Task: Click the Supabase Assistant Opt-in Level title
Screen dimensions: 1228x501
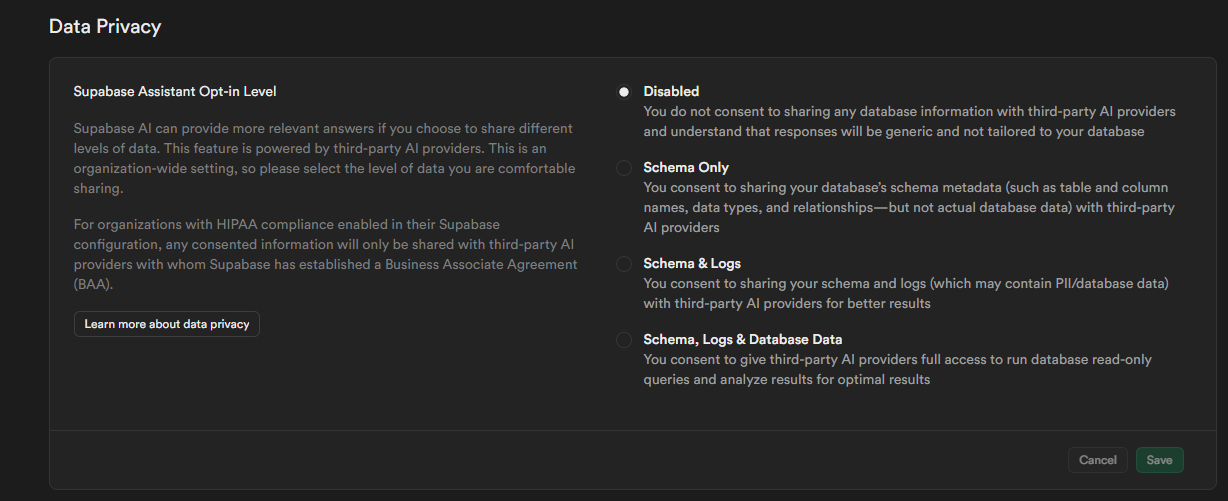Action: (175, 91)
